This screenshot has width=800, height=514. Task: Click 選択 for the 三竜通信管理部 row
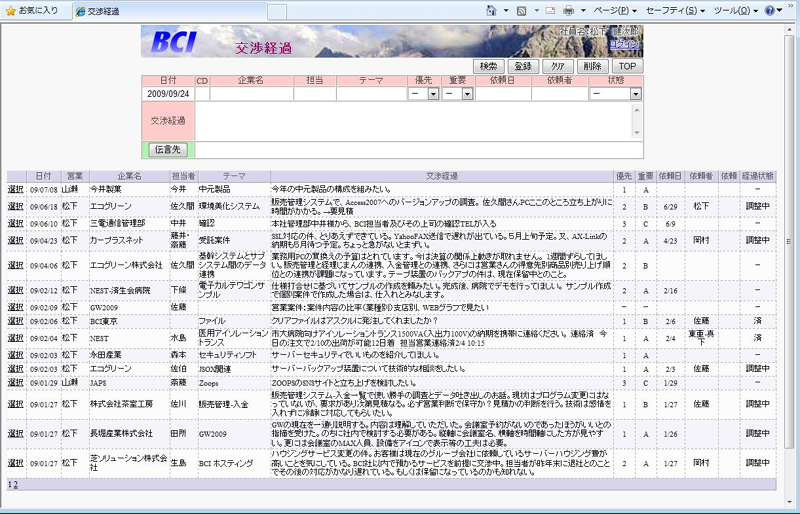(x=15, y=224)
